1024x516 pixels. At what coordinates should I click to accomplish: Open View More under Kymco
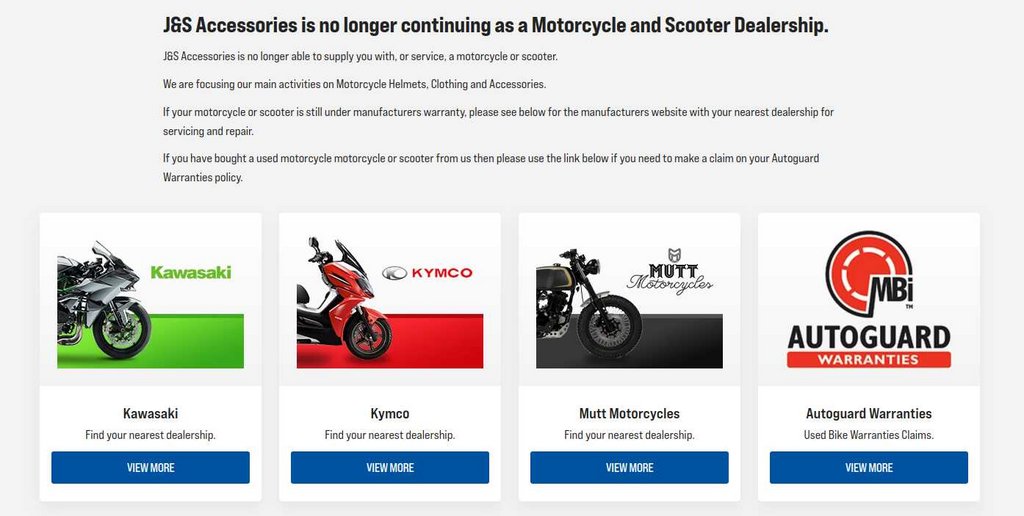coord(390,468)
